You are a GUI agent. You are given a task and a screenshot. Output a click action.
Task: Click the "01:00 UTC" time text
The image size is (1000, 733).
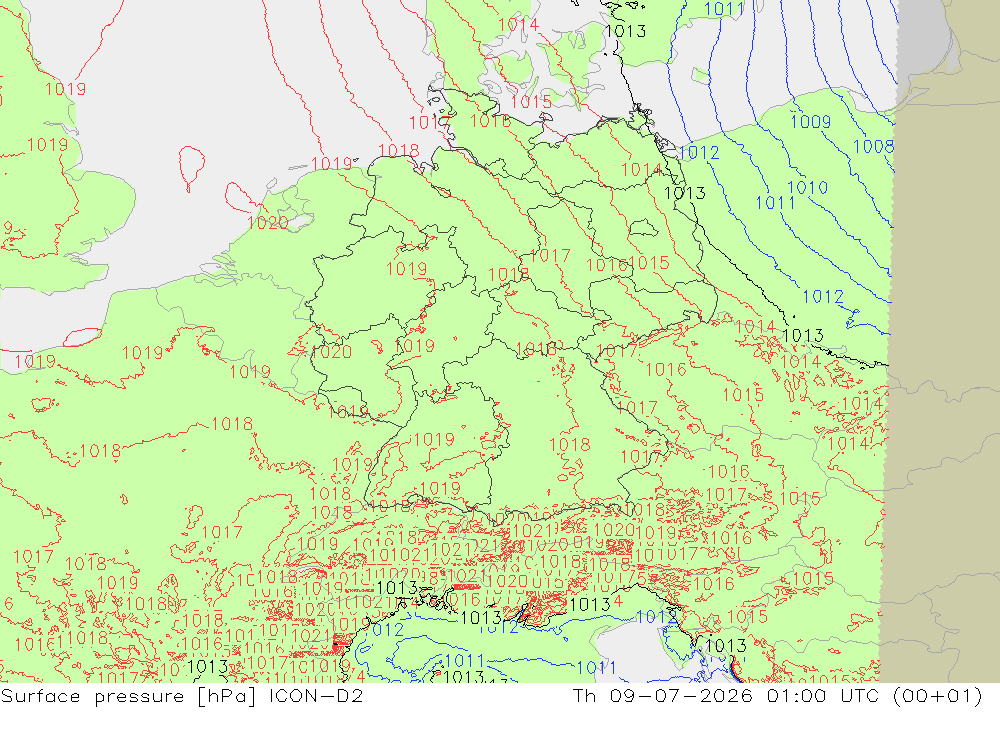823,695
